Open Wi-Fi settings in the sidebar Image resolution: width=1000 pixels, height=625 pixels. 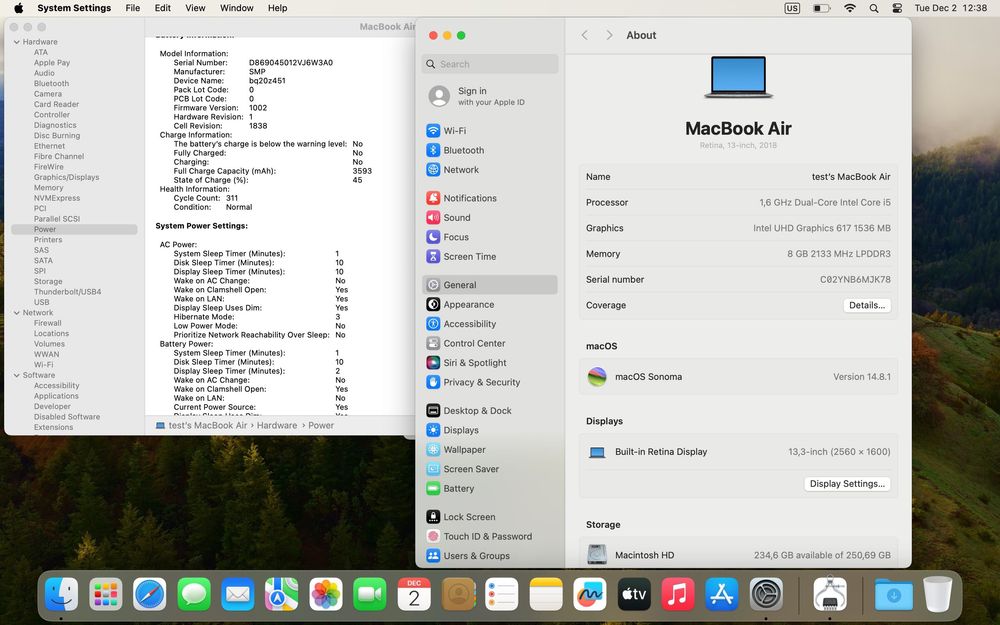pos(489,131)
